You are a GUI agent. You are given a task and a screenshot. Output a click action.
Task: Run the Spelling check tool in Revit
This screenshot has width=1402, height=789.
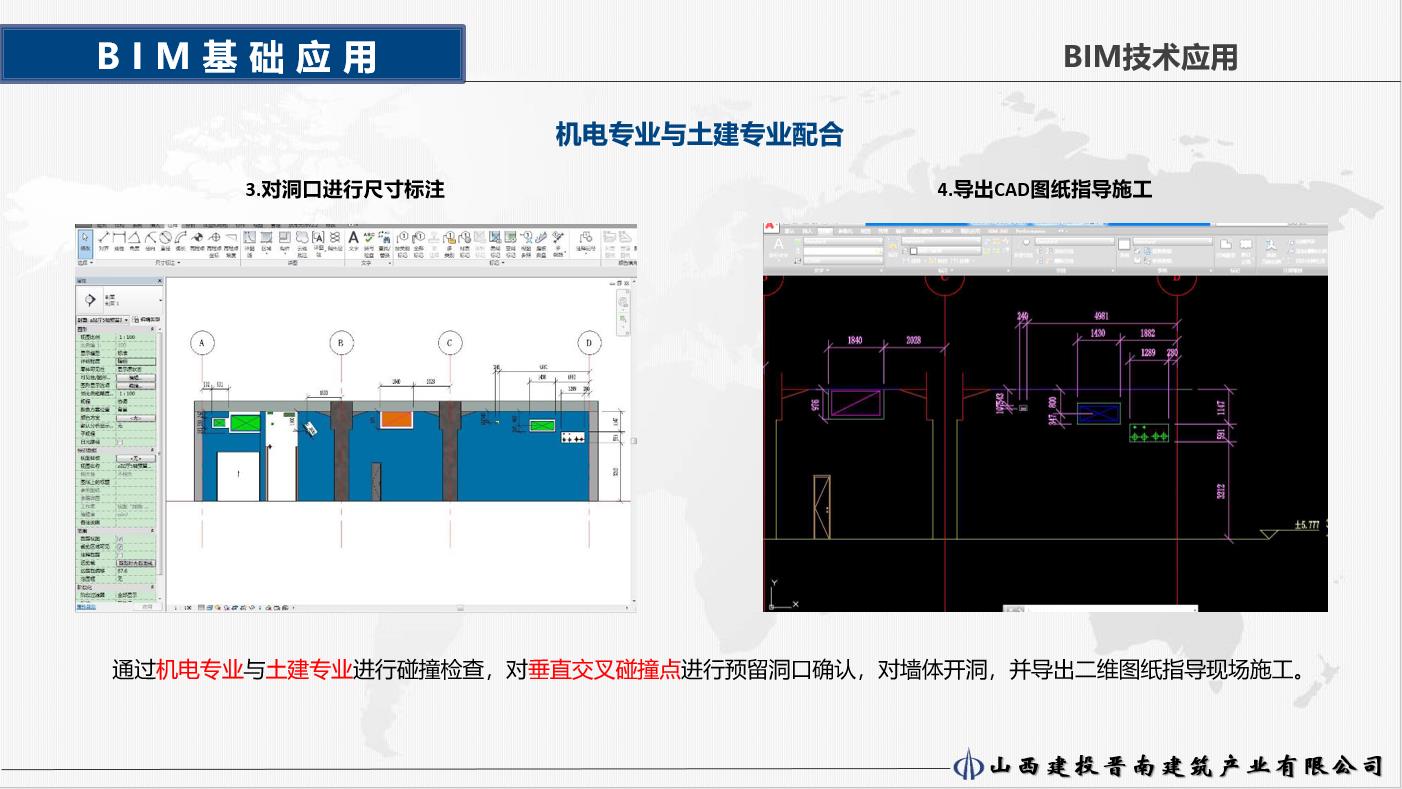coord(369,246)
